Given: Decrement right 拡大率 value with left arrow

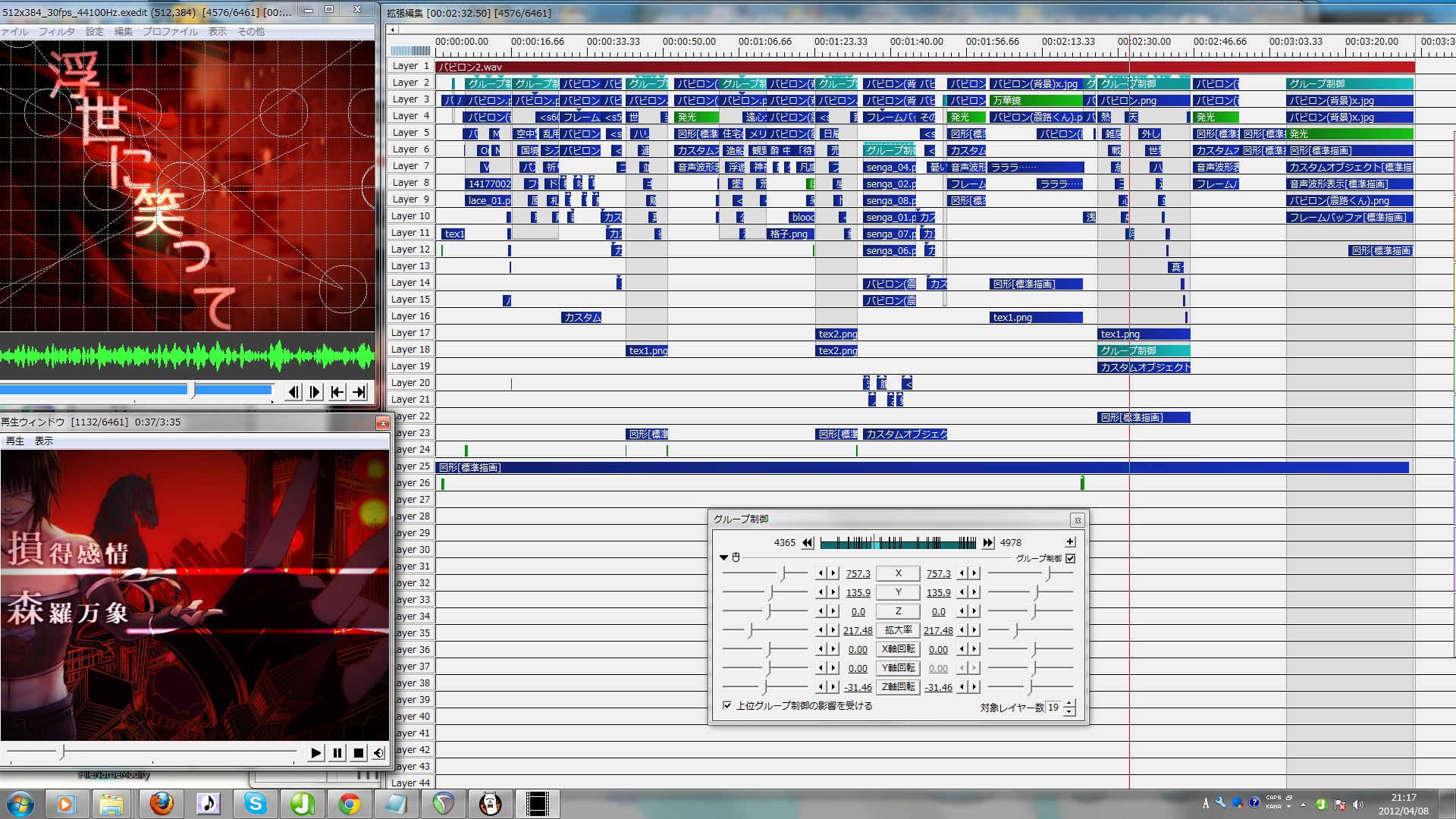Looking at the screenshot, I should (x=962, y=630).
